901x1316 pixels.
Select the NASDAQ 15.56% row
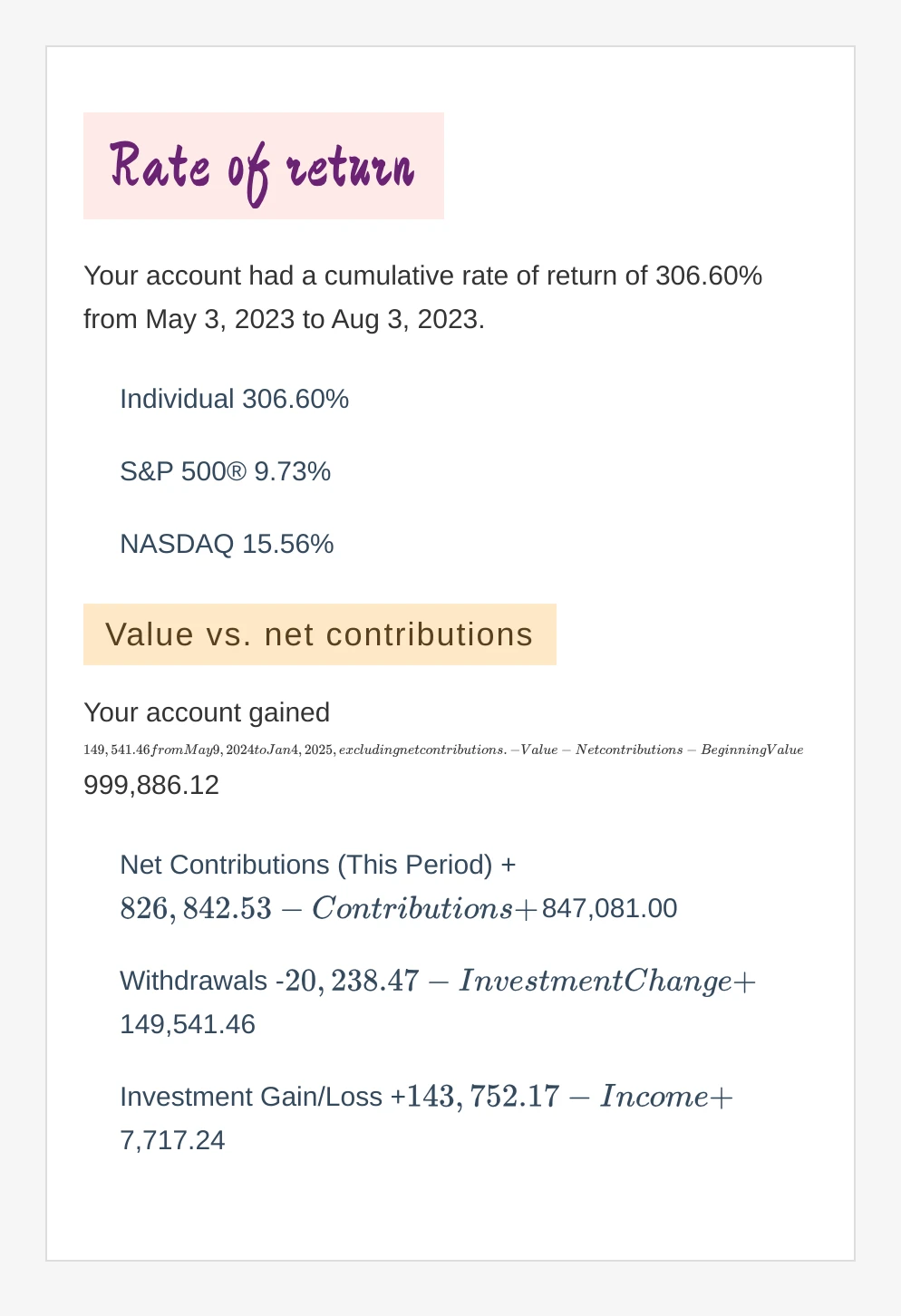(227, 544)
